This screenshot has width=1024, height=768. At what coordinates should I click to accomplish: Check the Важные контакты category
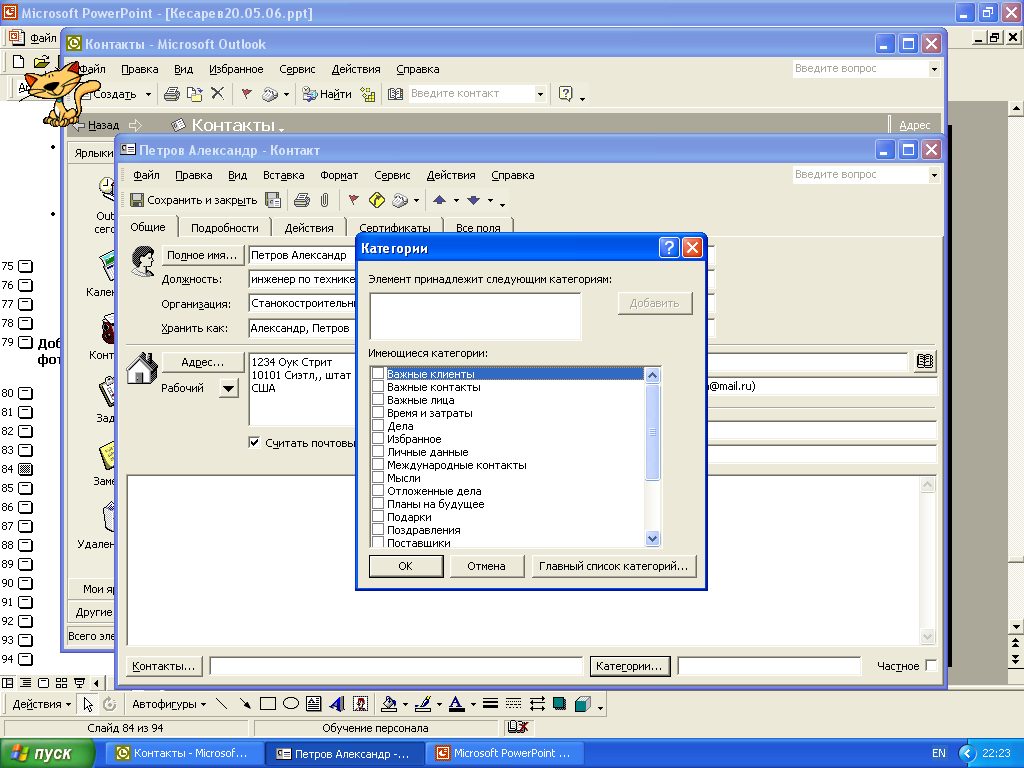(x=377, y=386)
